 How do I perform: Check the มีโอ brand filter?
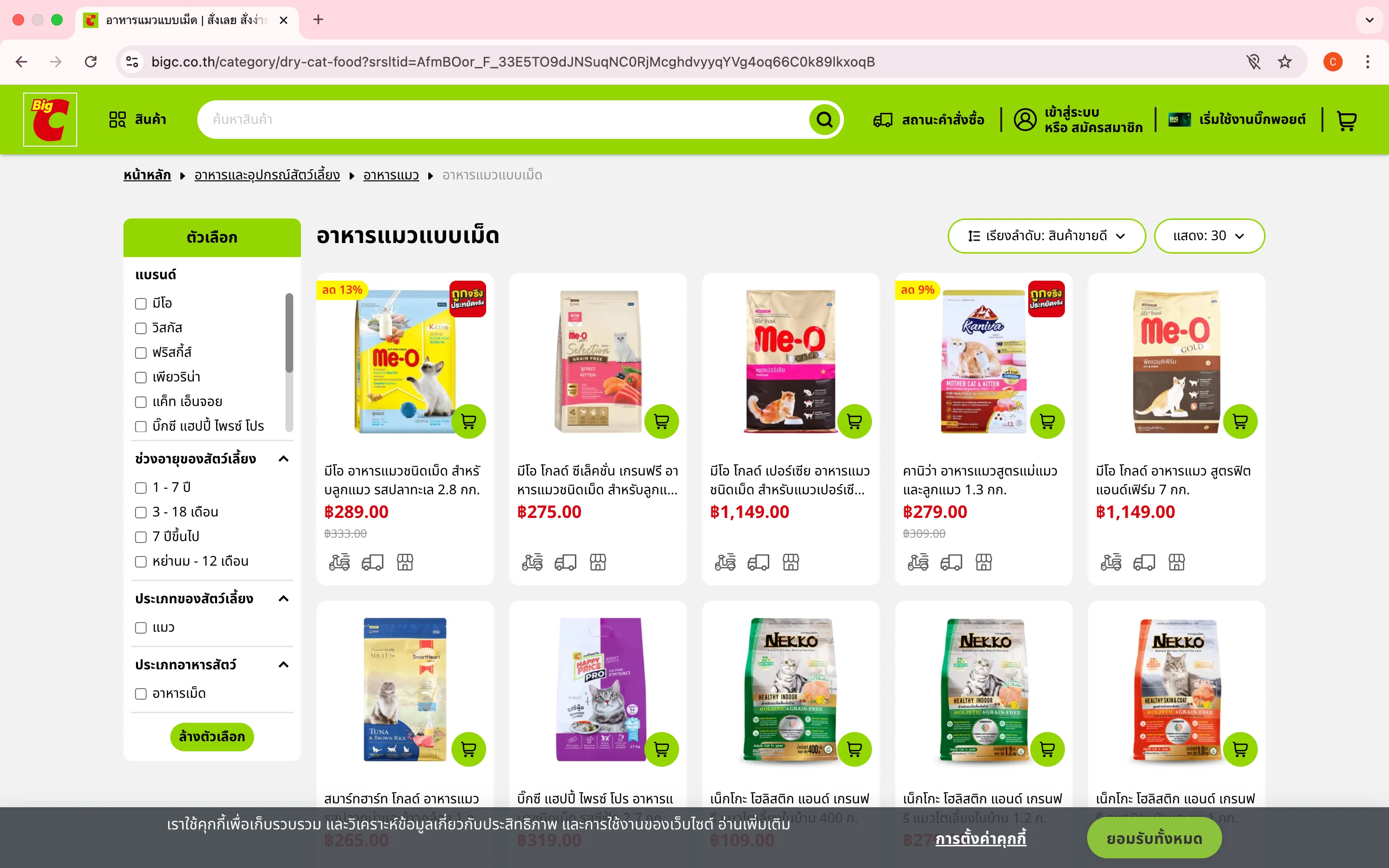141,303
